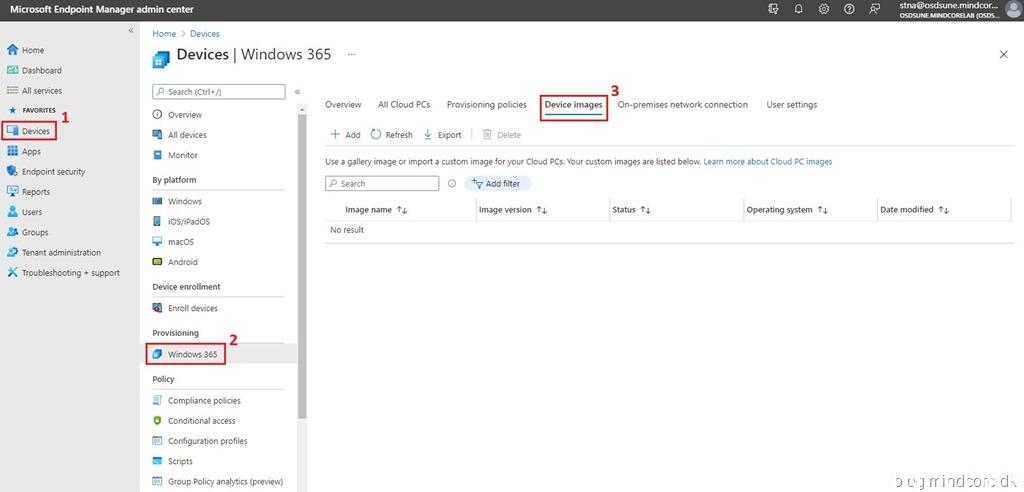Click the help question mark icon
Screen dimensions: 1024x492
[x=849, y=9]
